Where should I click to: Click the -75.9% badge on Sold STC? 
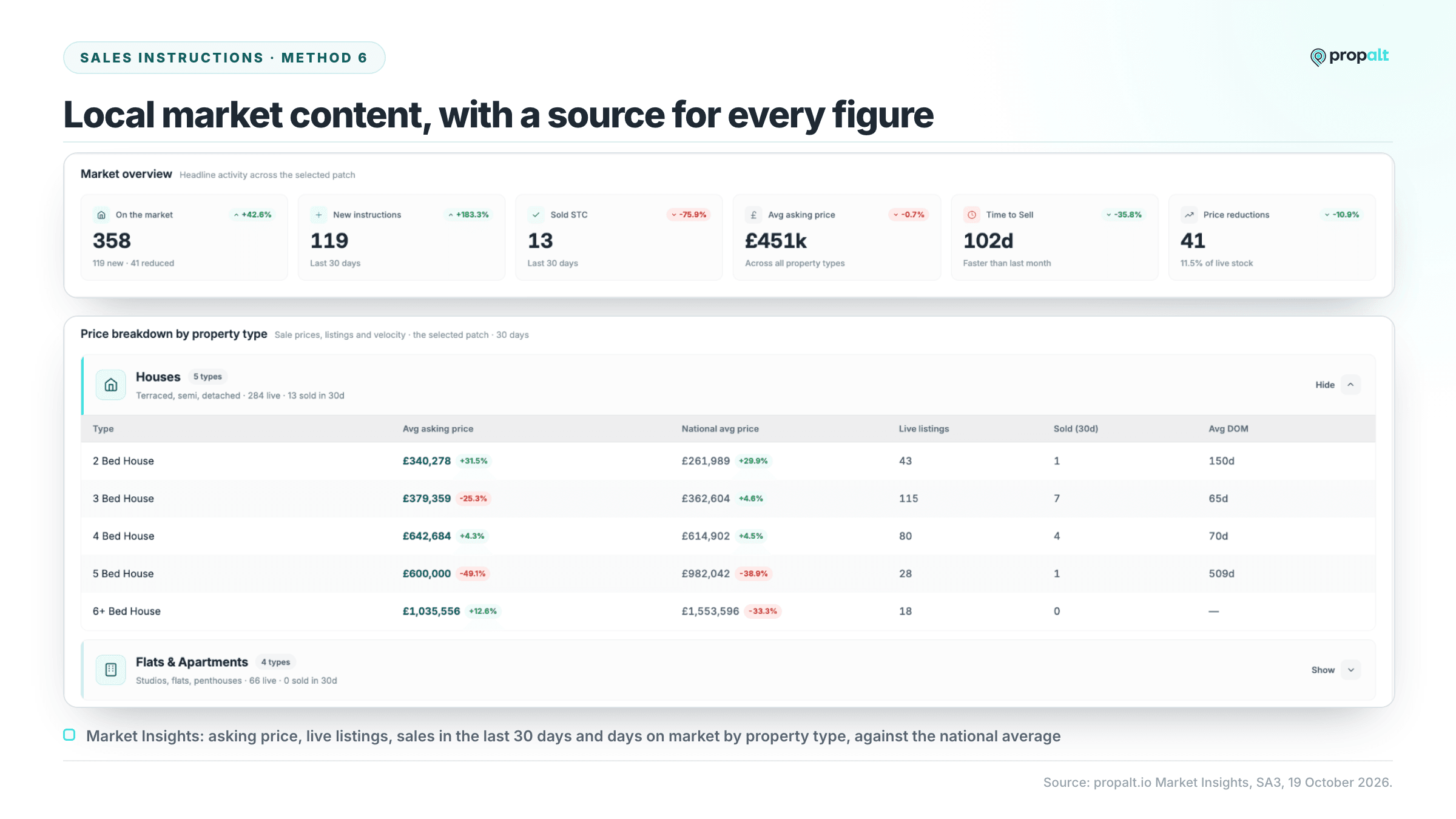coord(689,215)
